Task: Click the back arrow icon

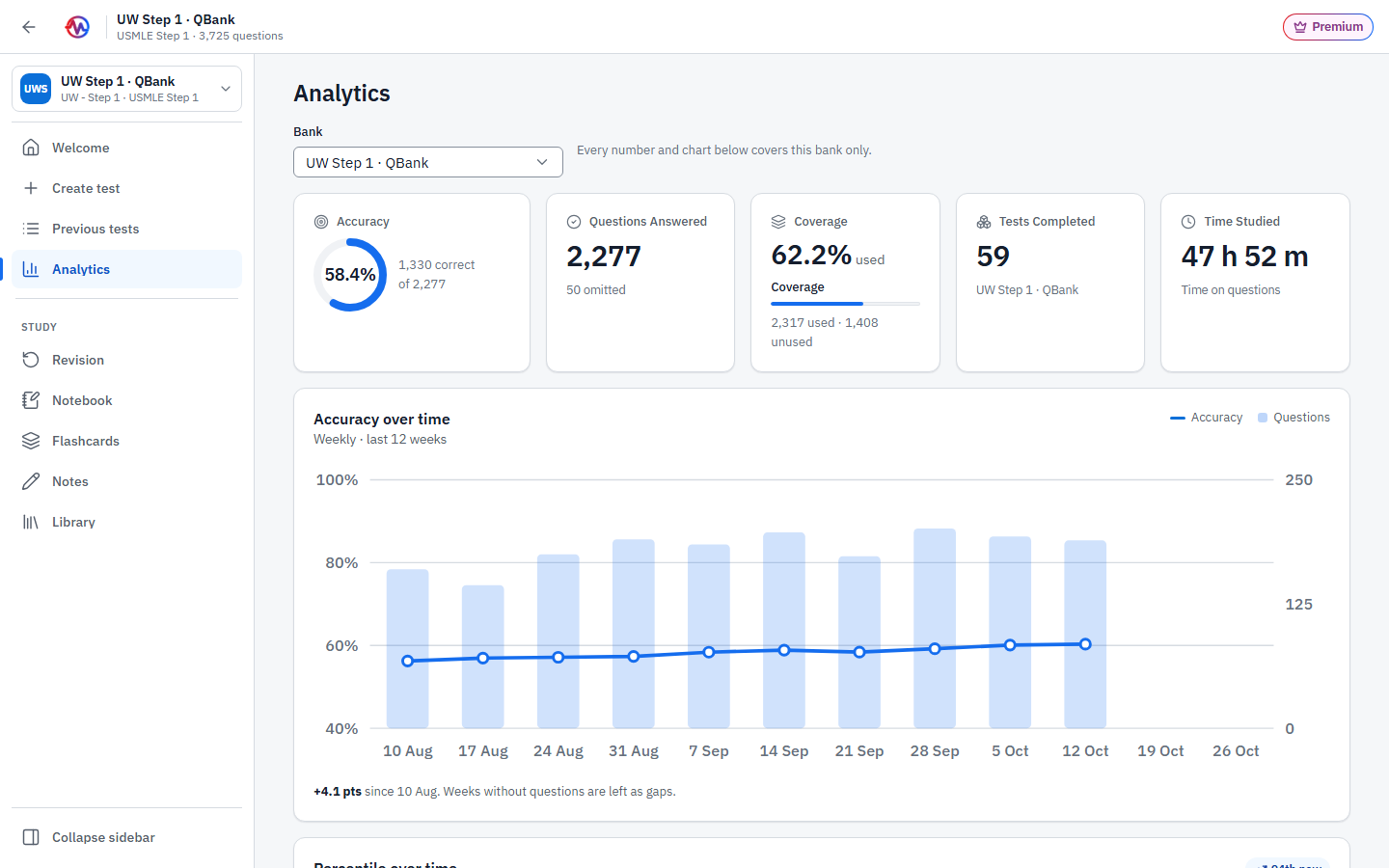Action: [x=29, y=27]
